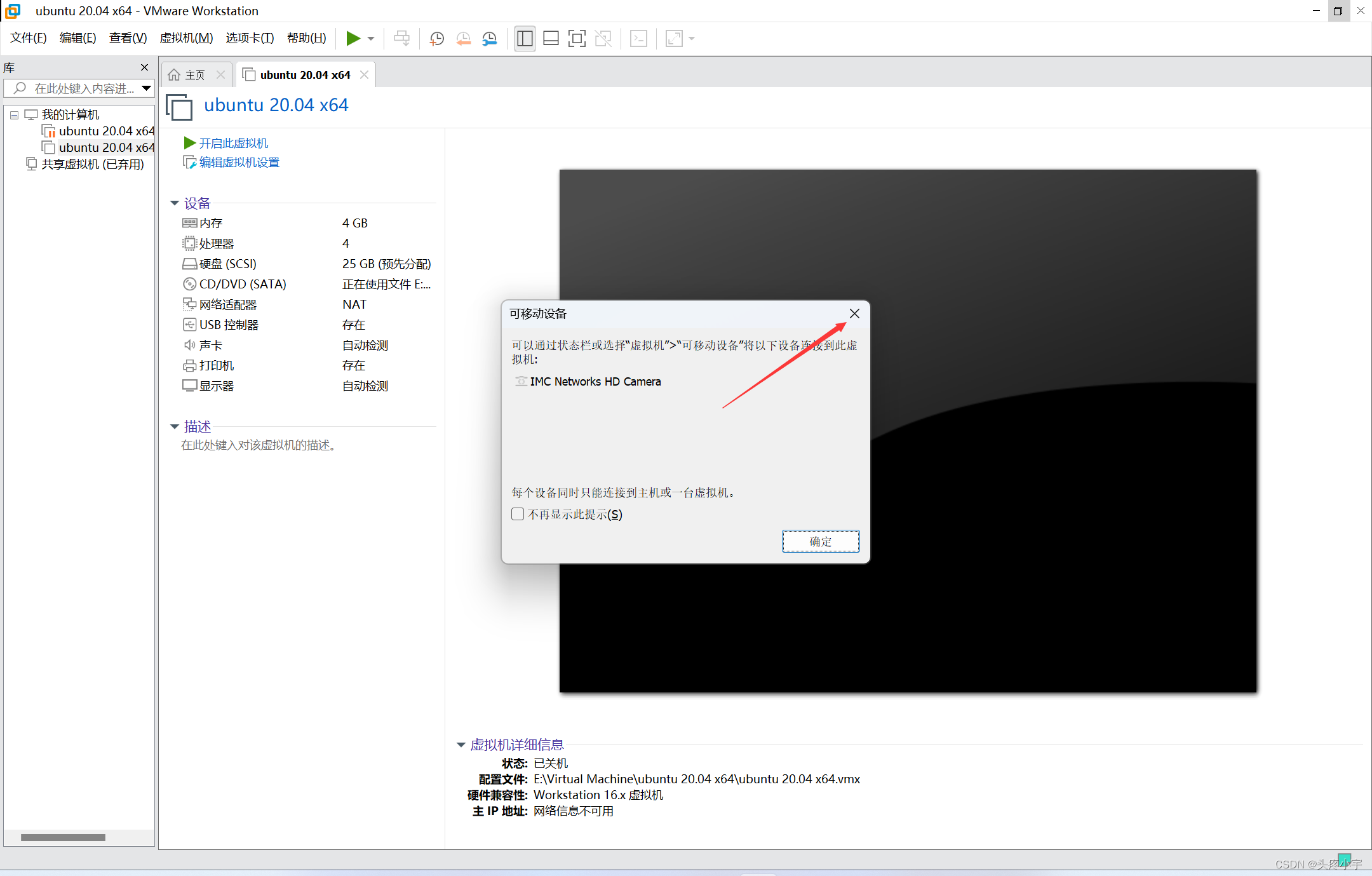Open the 编辑(E) menu

[x=77, y=38]
